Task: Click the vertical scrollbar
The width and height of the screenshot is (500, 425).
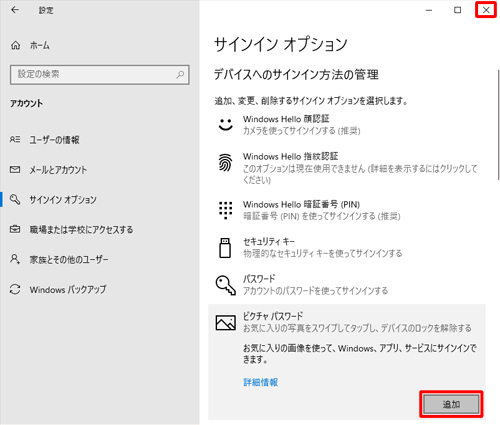Action: tap(498, 125)
